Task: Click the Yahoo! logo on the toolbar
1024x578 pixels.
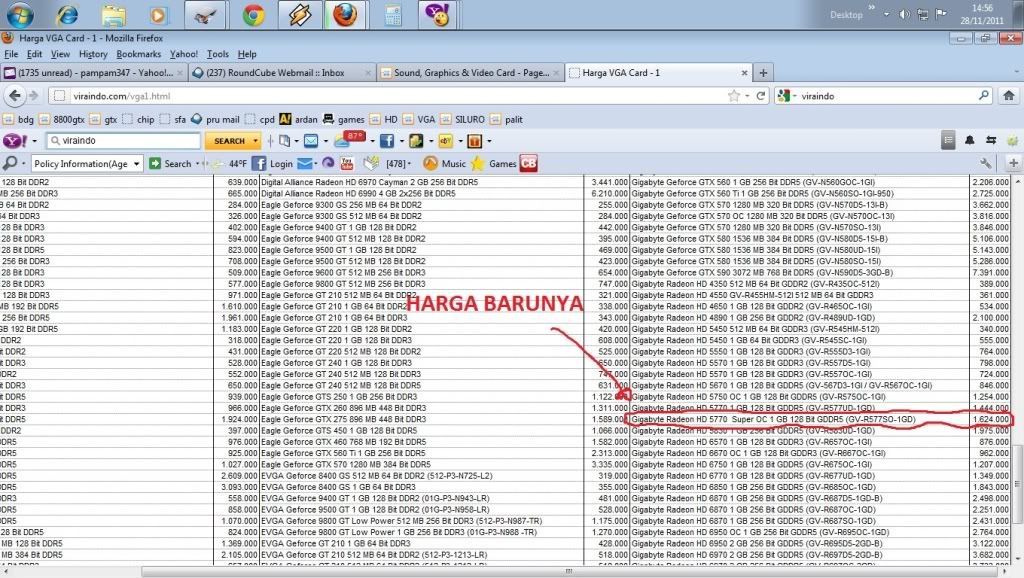Action: point(14,140)
